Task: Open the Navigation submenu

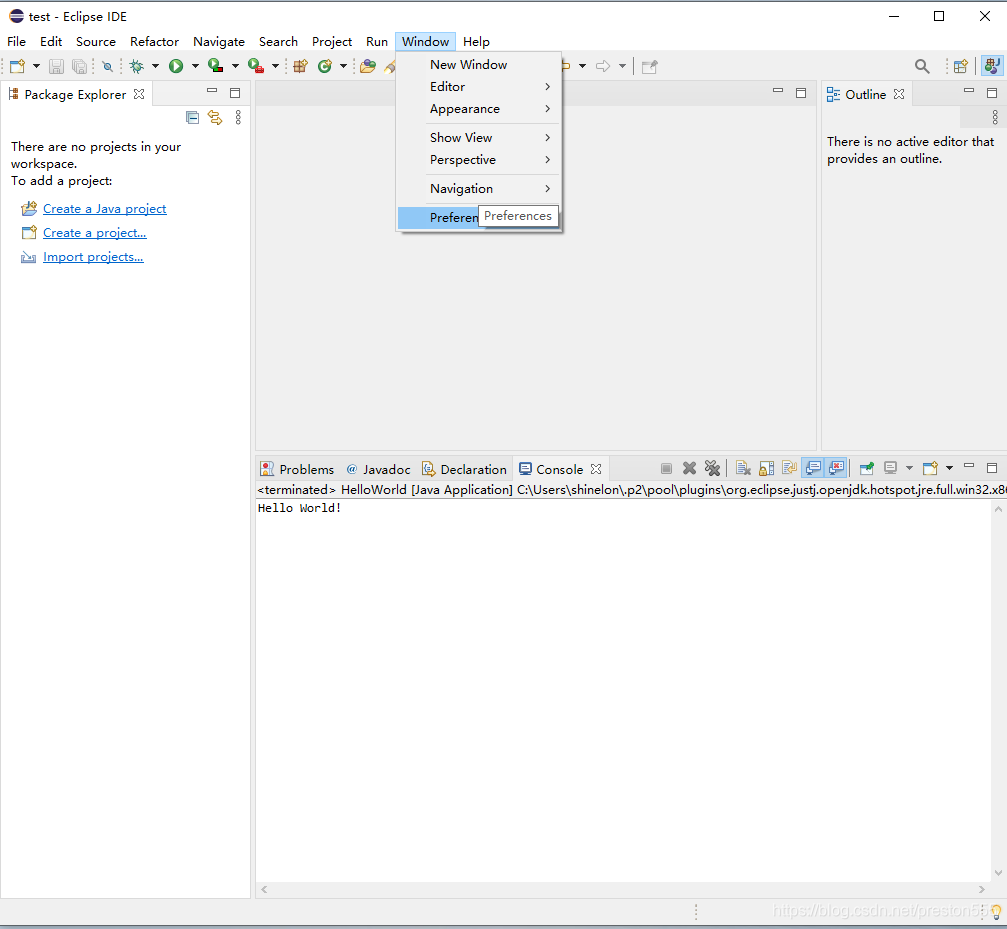Action: 478,189
